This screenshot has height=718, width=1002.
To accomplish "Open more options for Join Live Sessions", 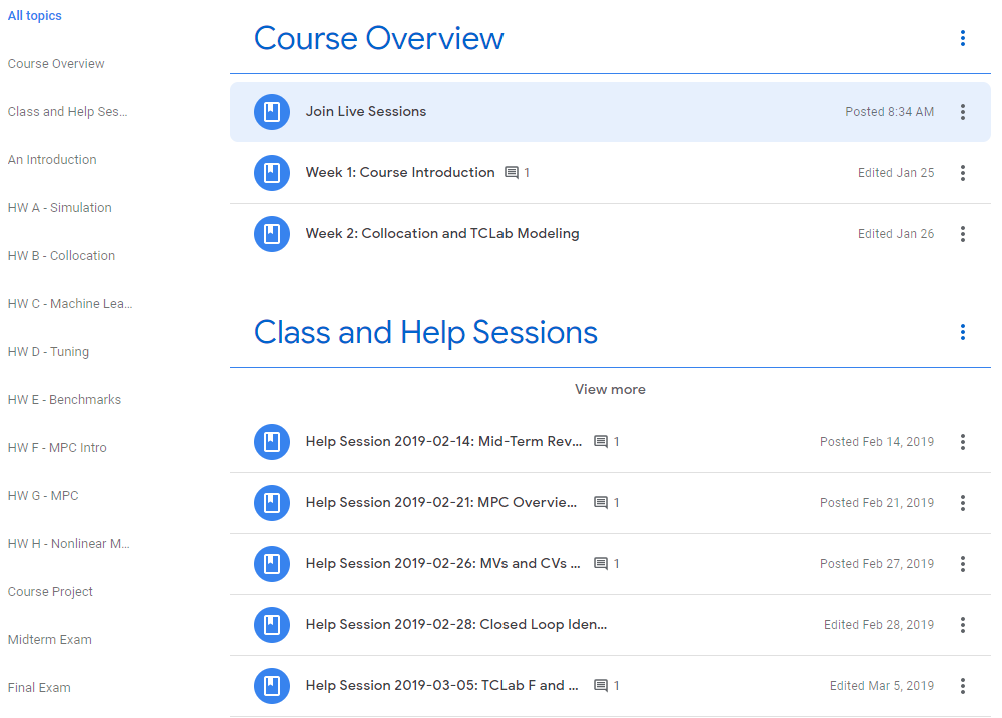I will coord(962,112).
